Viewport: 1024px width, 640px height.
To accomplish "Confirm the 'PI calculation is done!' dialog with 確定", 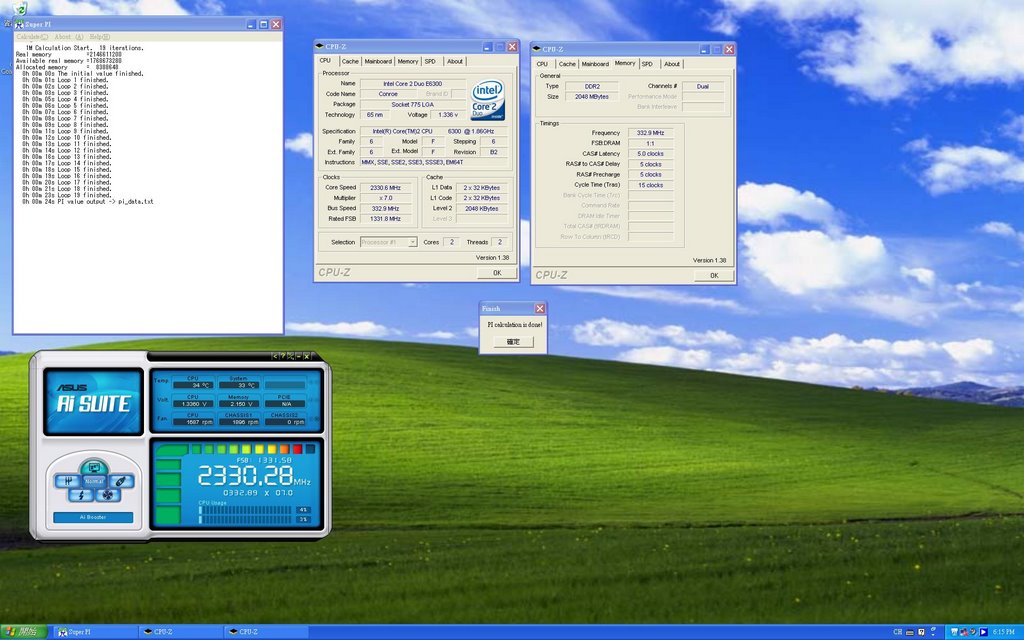I will click(x=513, y=342).
